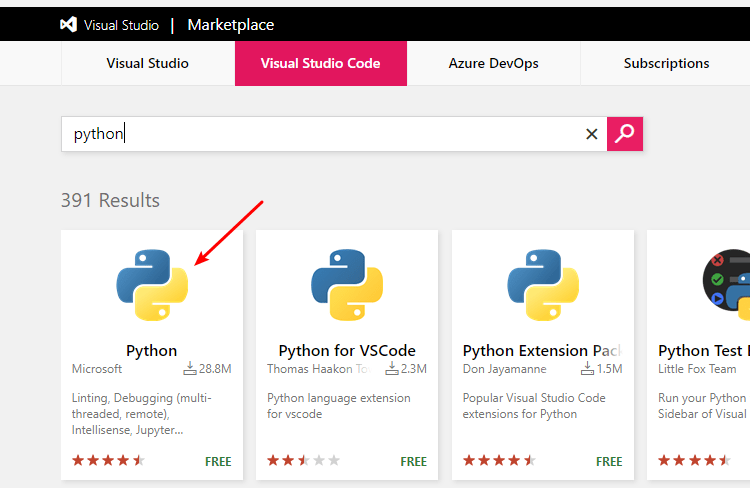Viewport: 750px width, 488px height.
Task: Click the 391 Results heading
Action: (110, 200)
